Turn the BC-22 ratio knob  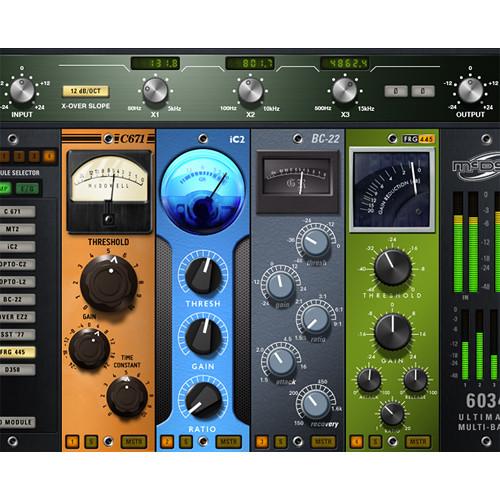pyautogui.click(x=315, y=319)
